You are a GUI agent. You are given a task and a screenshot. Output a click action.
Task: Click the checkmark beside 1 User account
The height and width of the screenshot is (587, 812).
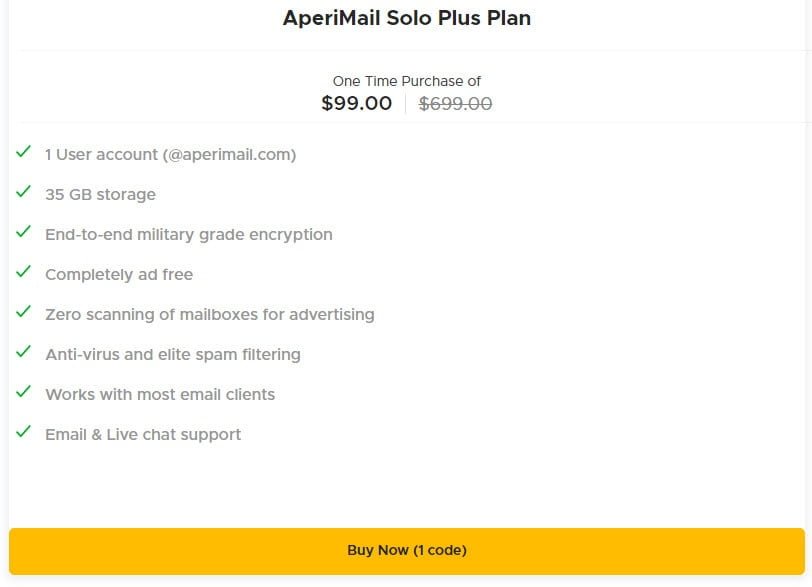click(x=22, y=154)
